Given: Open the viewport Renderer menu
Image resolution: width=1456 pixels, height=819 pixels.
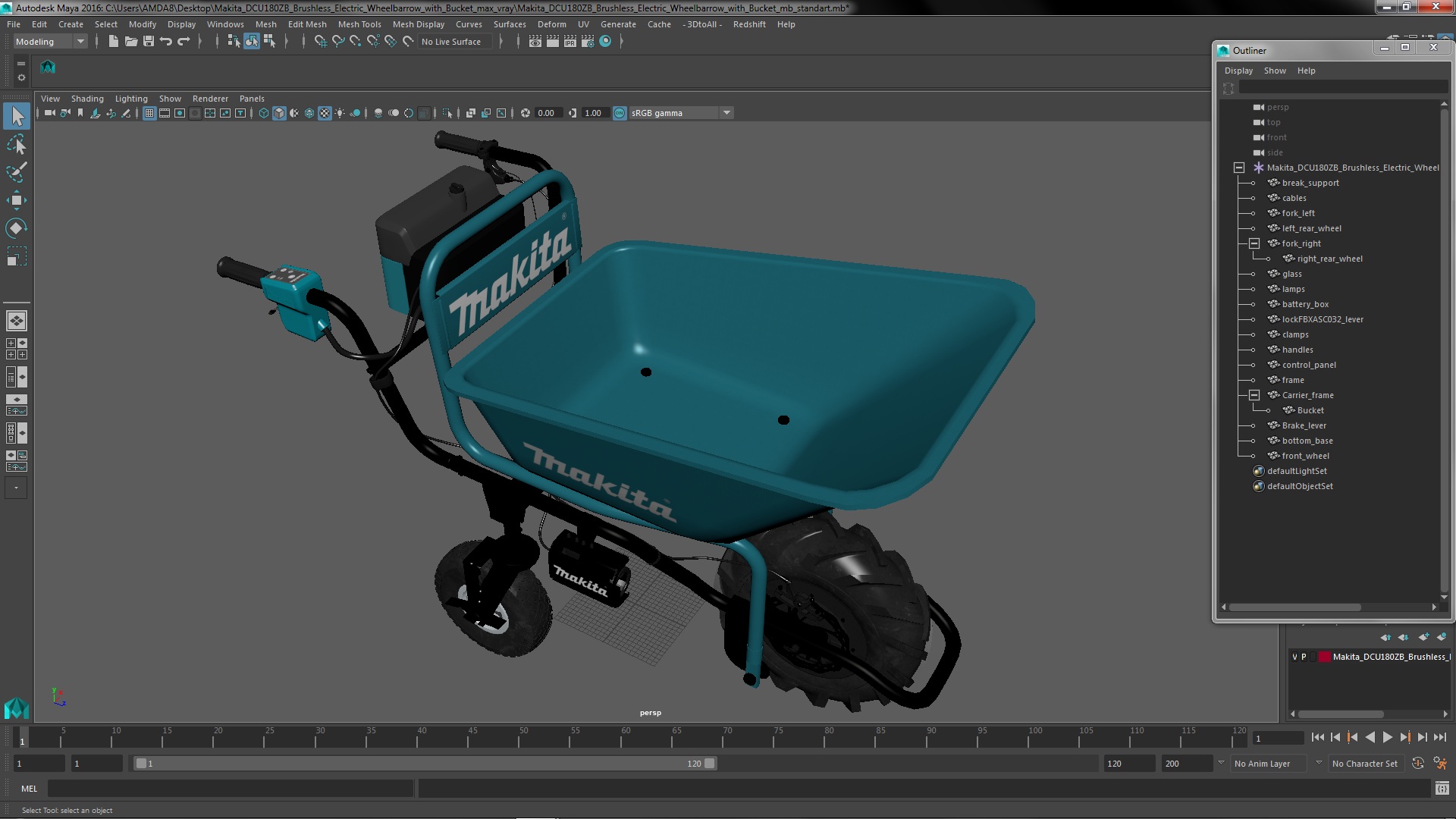Looking at the screenshot, I should (x=210, y=99).
